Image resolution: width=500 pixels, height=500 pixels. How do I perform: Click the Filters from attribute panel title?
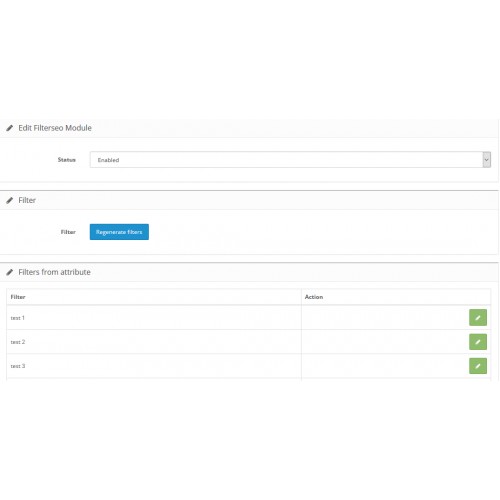click(54, 272)
